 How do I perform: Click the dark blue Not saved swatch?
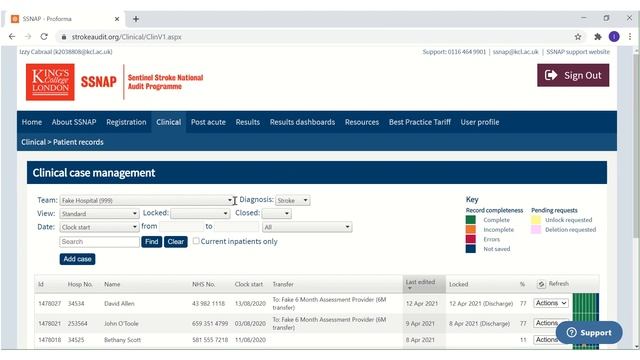[471, 249]
